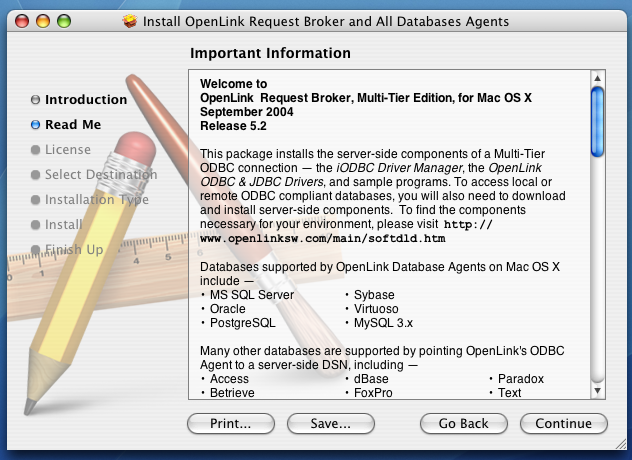Click the Continue button

tap(563, 423)
